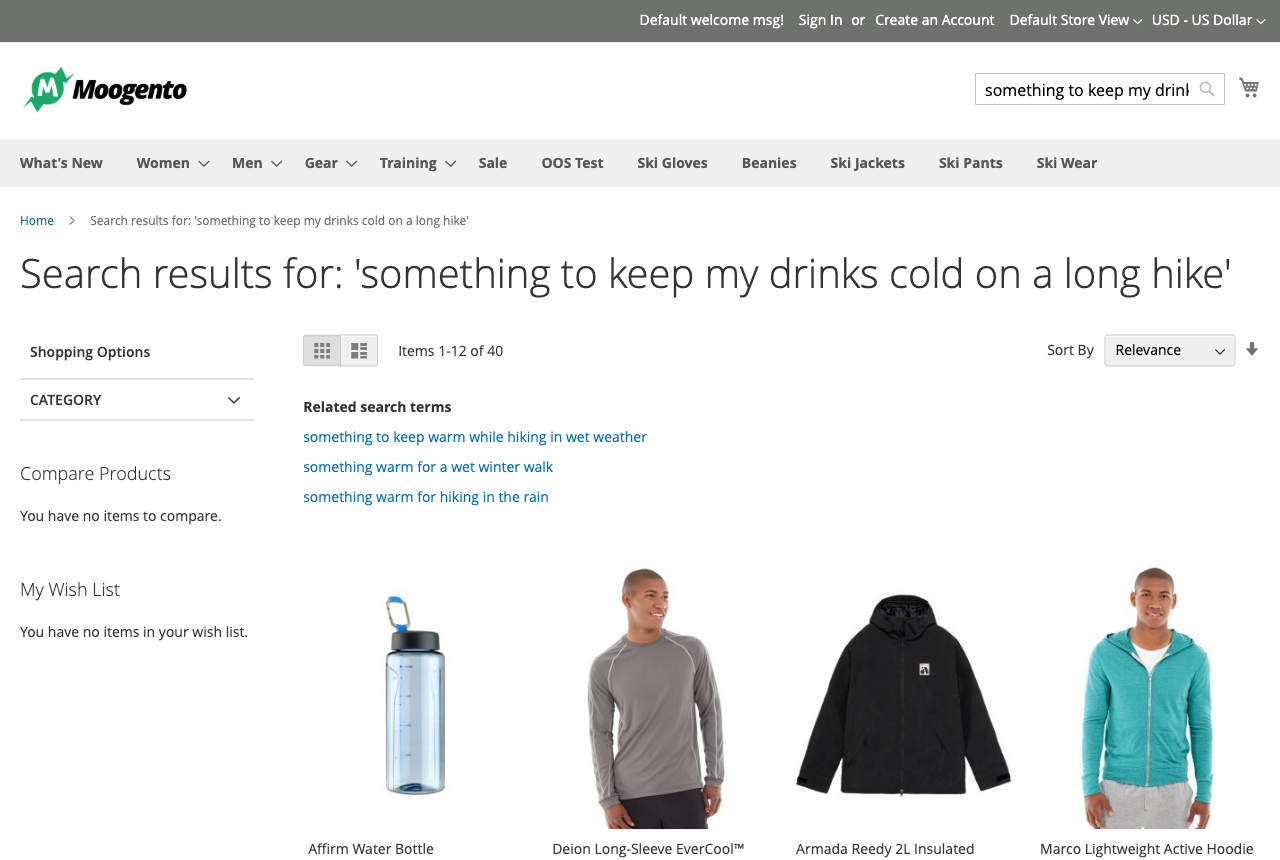Open 'something warm for hiking in the rain'

tap(426, 497)
